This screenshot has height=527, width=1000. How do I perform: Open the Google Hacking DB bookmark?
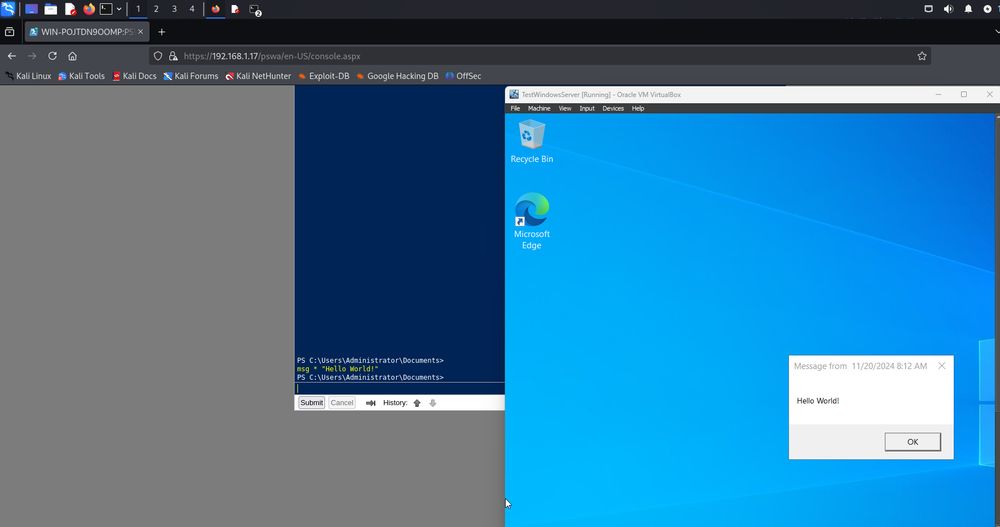point(397,76)
